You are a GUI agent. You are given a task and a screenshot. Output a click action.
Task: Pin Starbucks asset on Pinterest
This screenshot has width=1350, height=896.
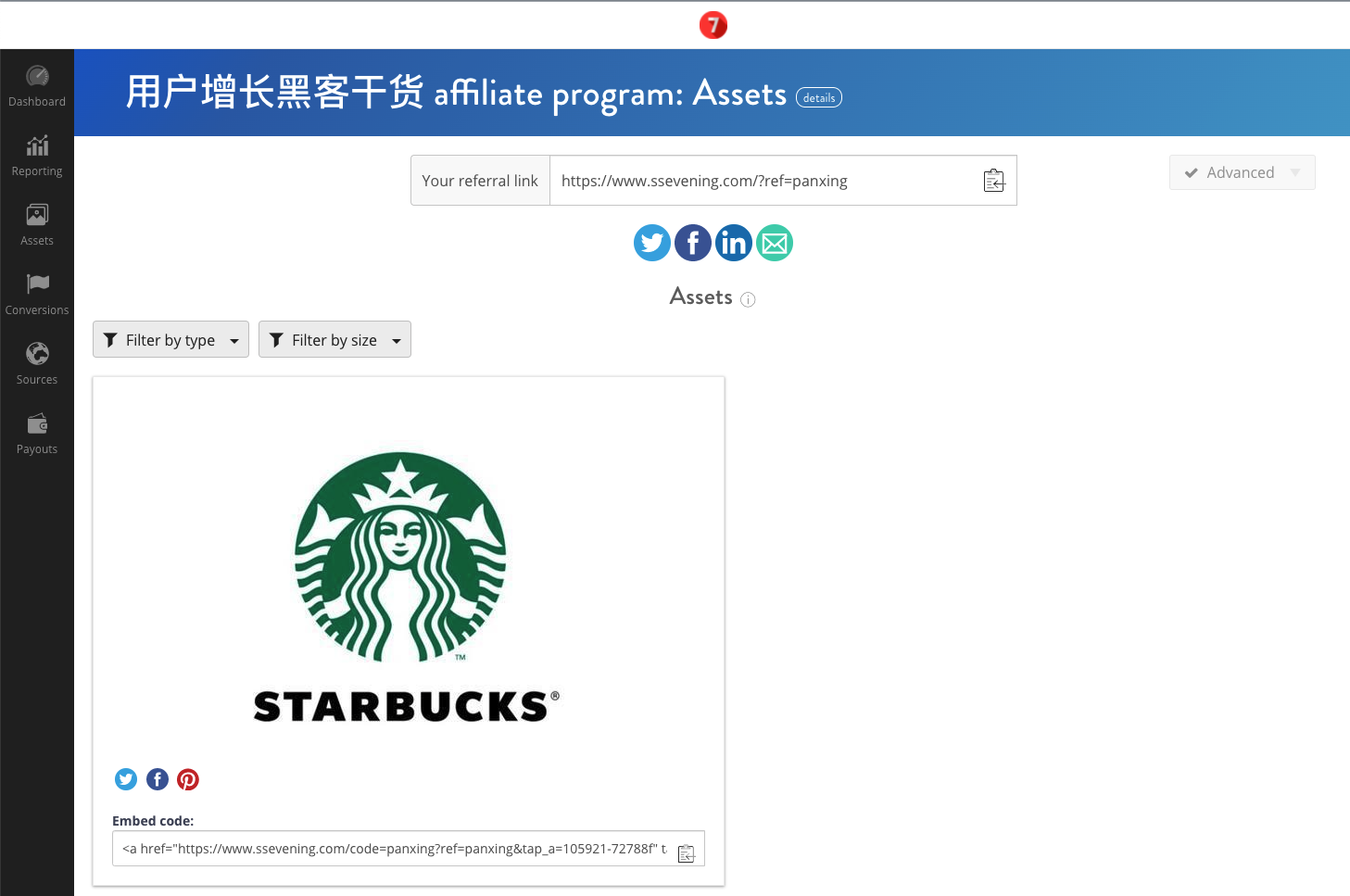188,779
